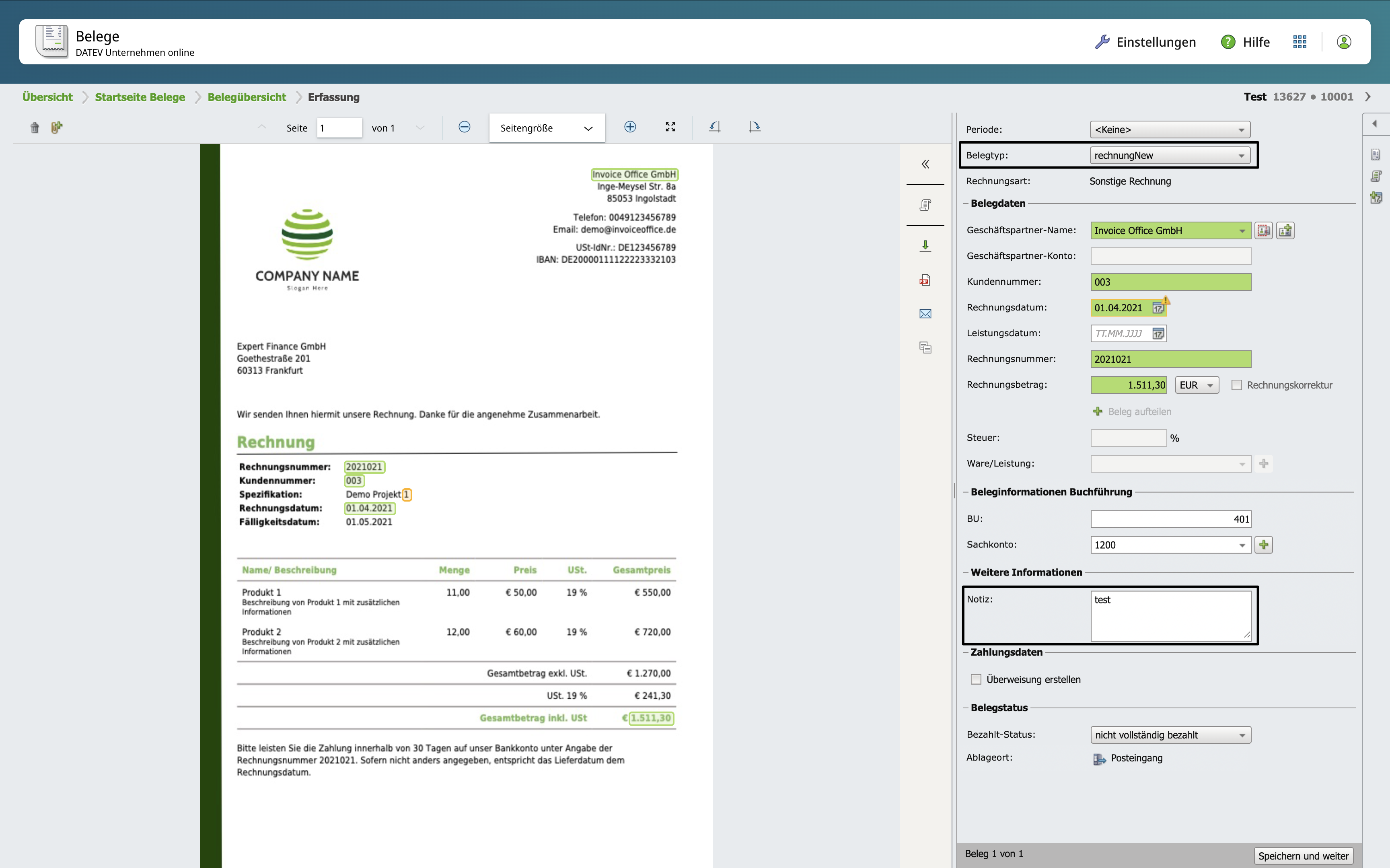The height and width of the screenshot is (868, 1390).
Task: Open the Belegtyp dropdown
Action: (x=1170, y=156)
